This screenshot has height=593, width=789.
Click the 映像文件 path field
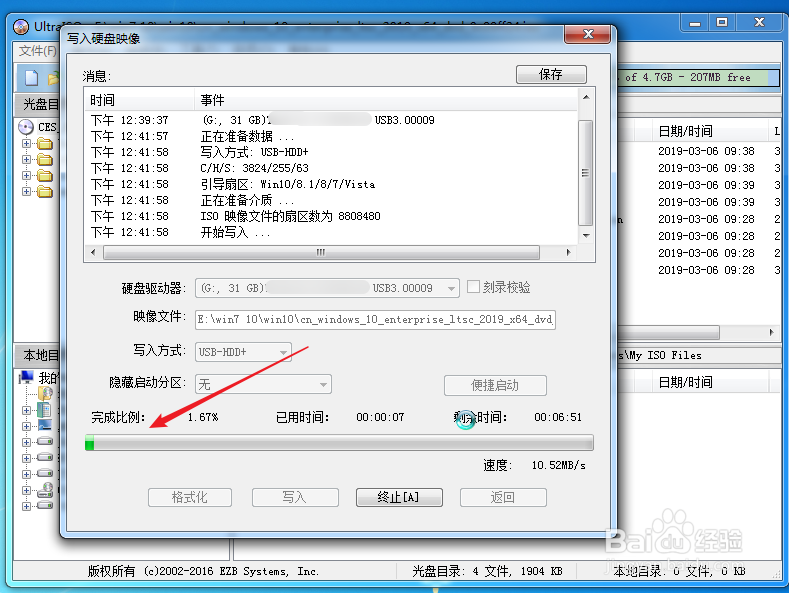pyautogui.click(x=375, y=320)
